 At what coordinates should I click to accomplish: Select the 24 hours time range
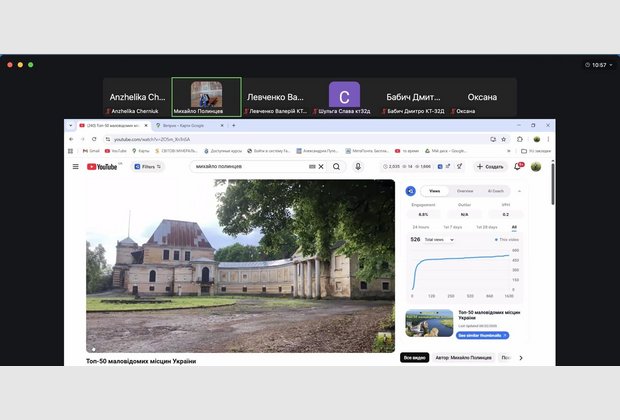click(421, 227)
